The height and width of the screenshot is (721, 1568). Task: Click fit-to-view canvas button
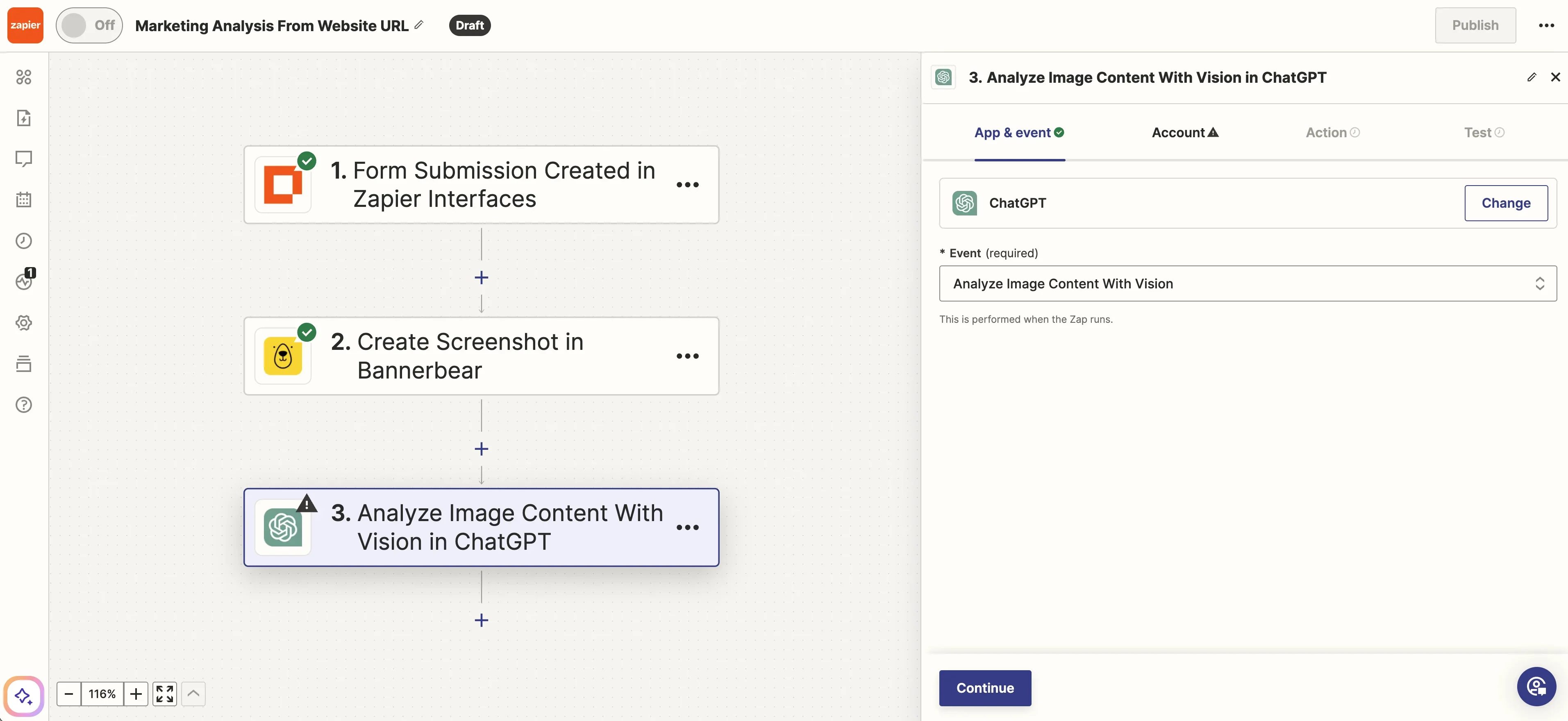pyautogui.click(x=164, y=694)
